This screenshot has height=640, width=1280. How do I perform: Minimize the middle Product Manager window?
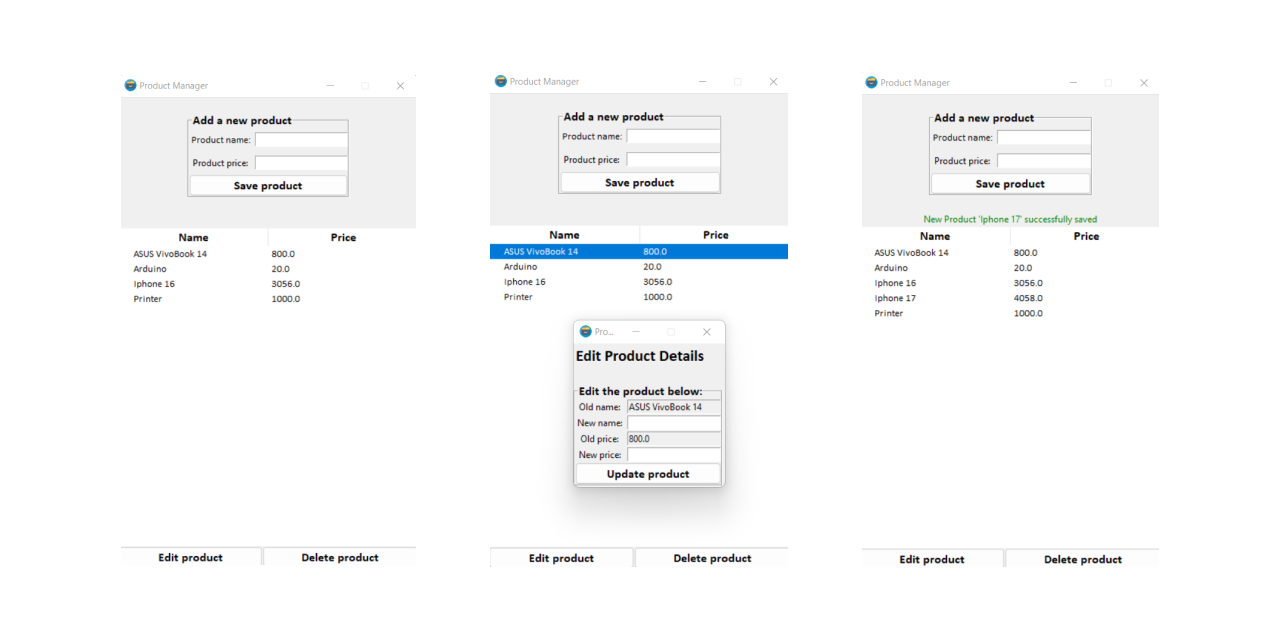coord(702,81)
